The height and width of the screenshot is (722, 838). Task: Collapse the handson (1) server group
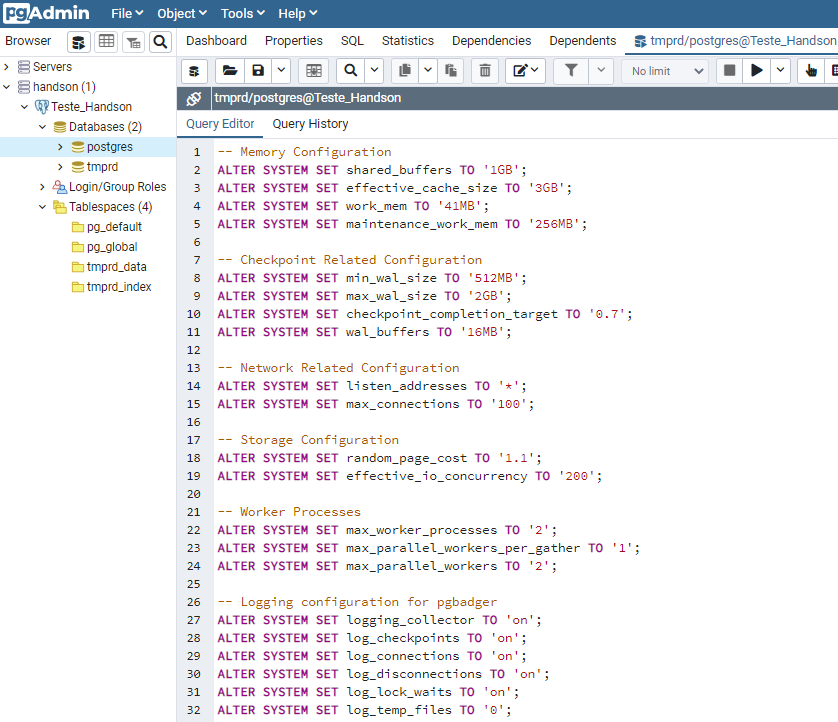[6, 87]
